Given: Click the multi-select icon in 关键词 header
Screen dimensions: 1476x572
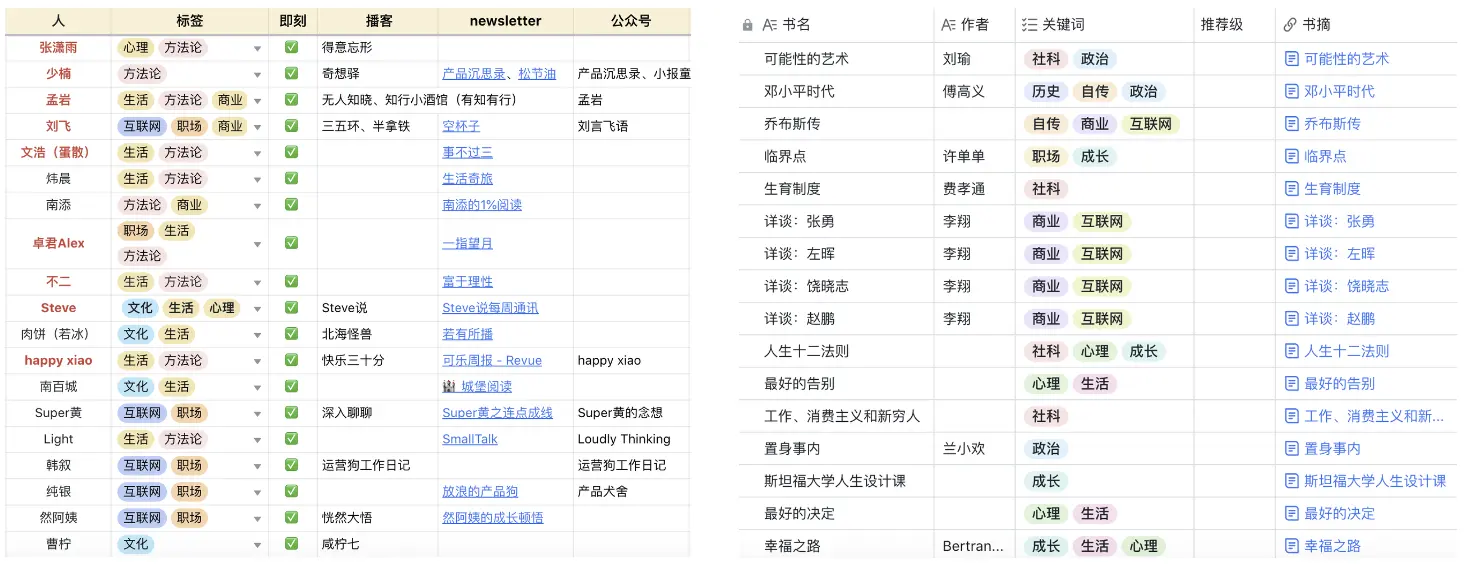Looking at the screenshot, I should click(1029, 25).
